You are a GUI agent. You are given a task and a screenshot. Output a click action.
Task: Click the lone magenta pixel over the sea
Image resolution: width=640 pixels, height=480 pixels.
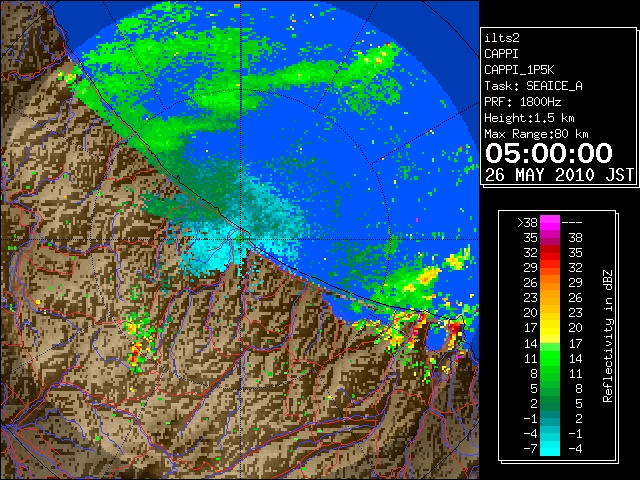pos(417,220)
